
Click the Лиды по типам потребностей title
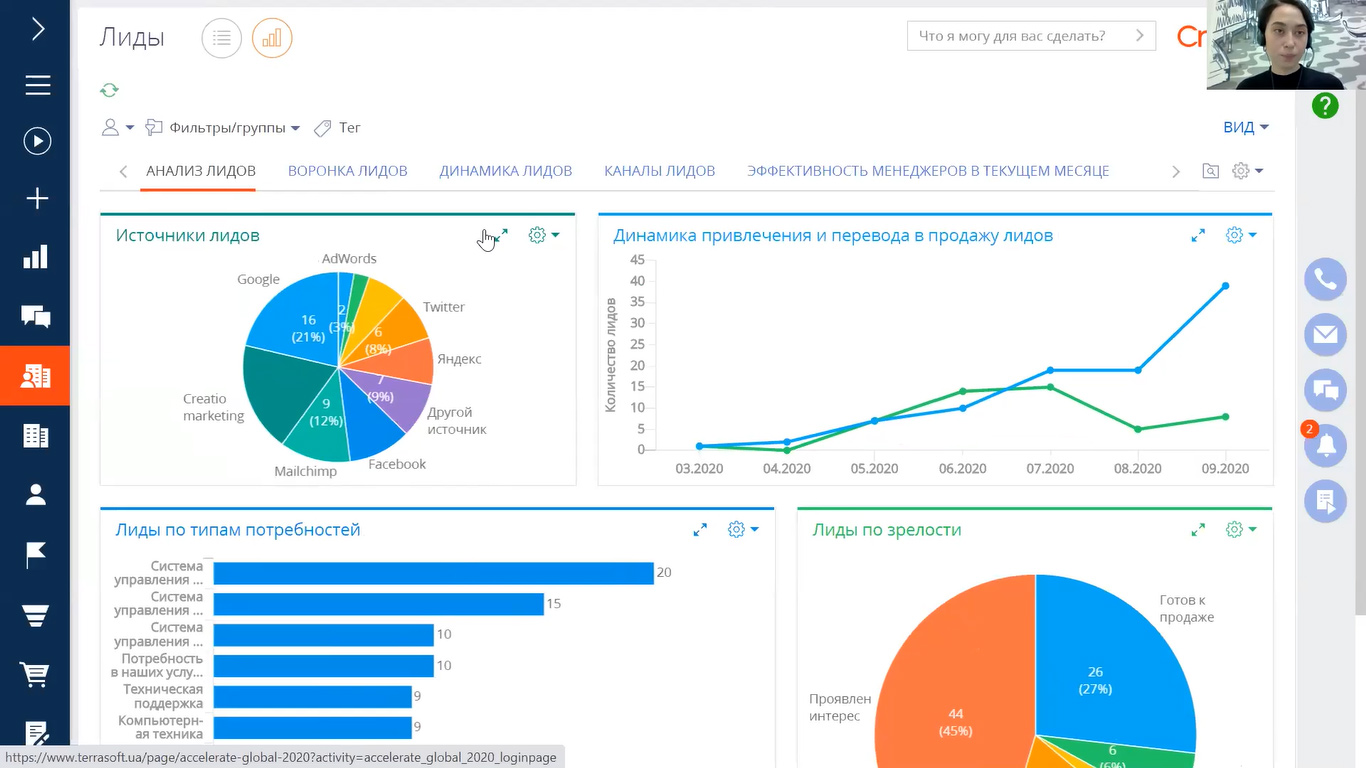pos(238,530)
